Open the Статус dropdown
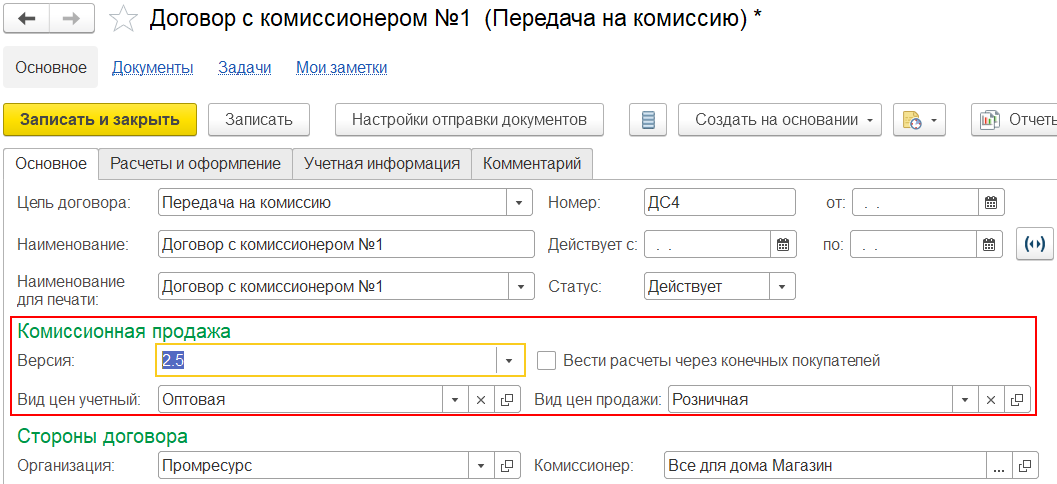The height and width of the screenshot is (484, 1057). coord(781,286)
